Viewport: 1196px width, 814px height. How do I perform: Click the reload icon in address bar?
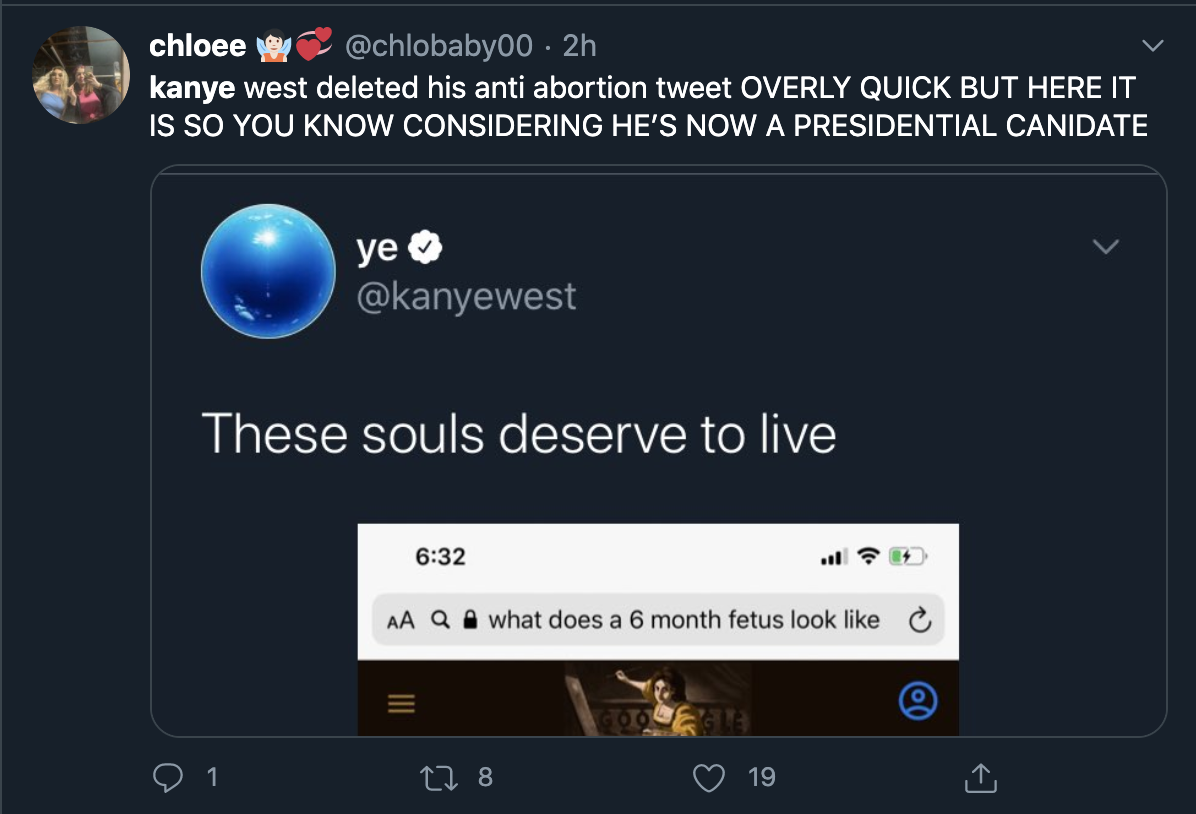point(918,621)
